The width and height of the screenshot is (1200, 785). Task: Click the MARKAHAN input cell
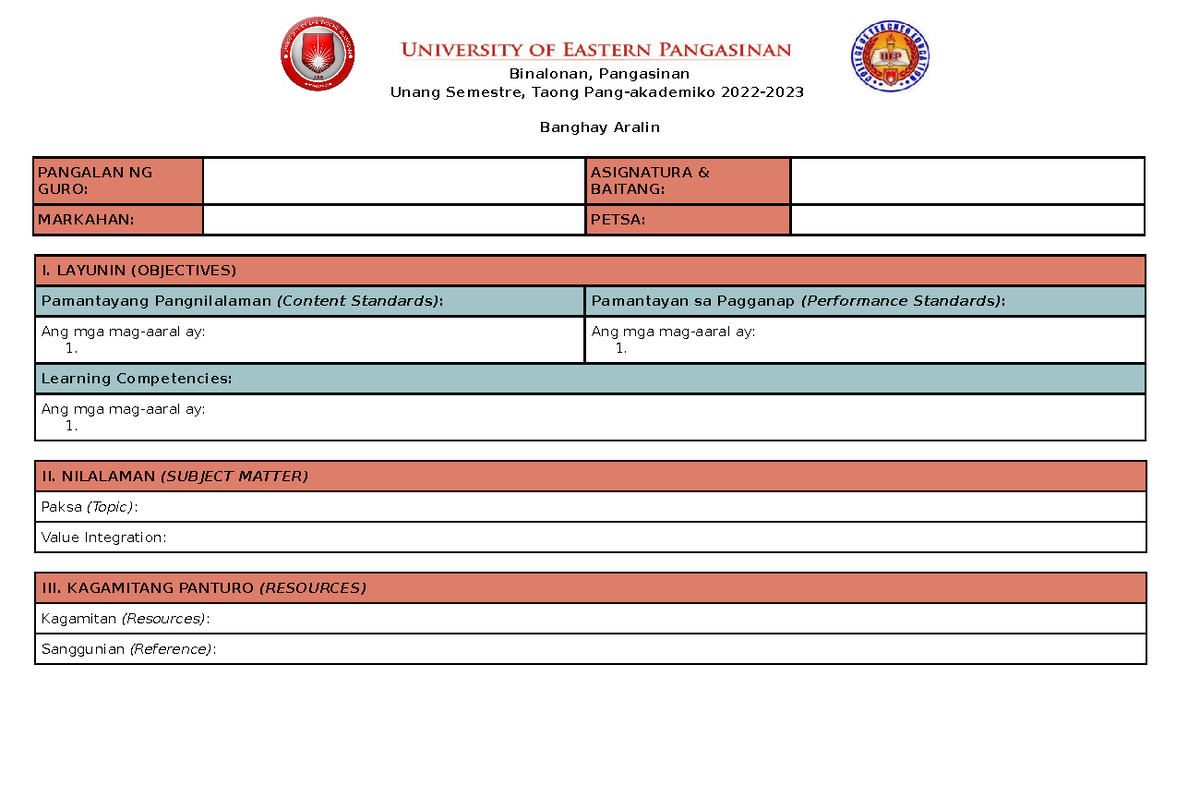(x=394, y=219)
